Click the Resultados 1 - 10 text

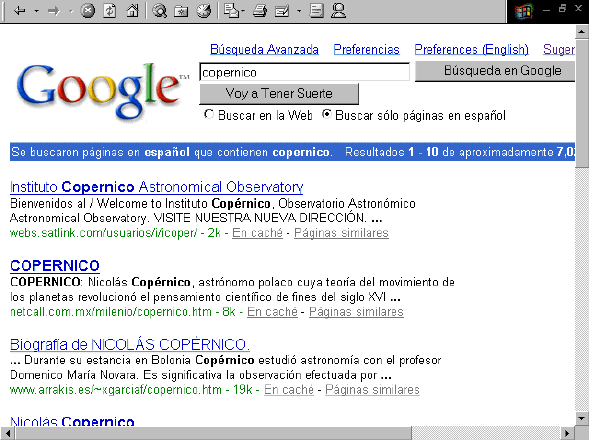tap(392, 152)
